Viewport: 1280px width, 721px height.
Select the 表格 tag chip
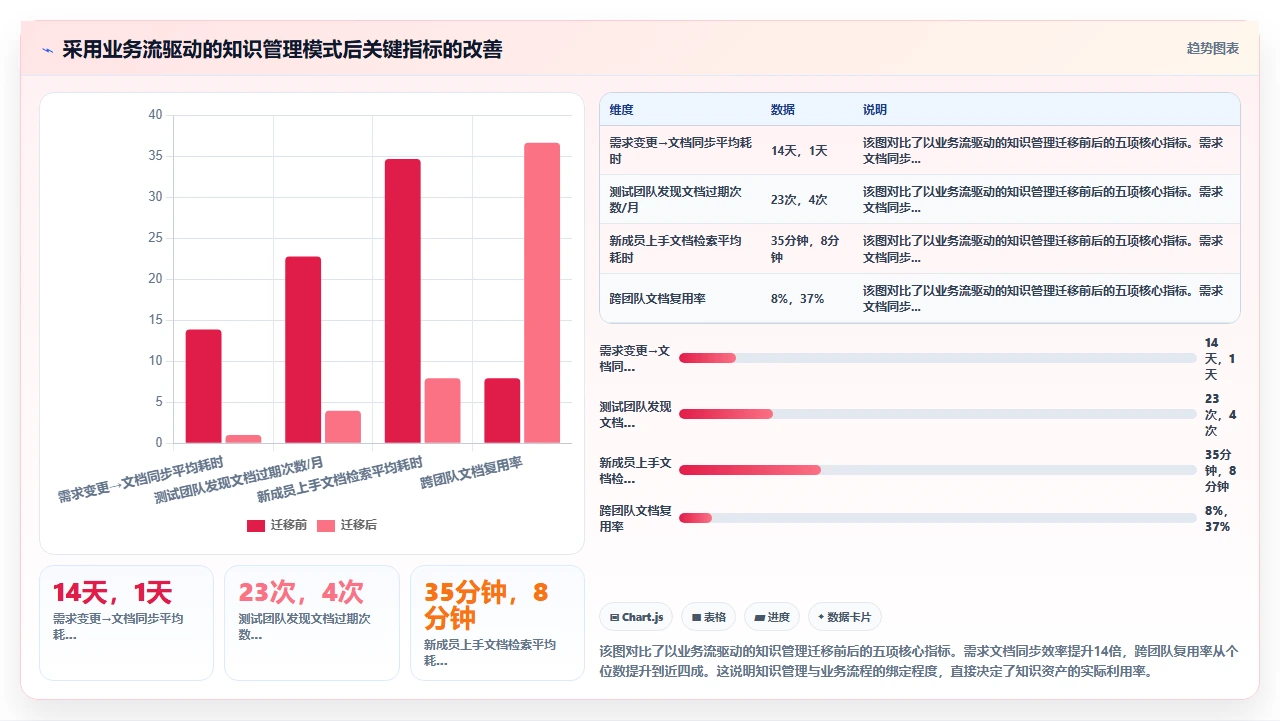[709, 617]
